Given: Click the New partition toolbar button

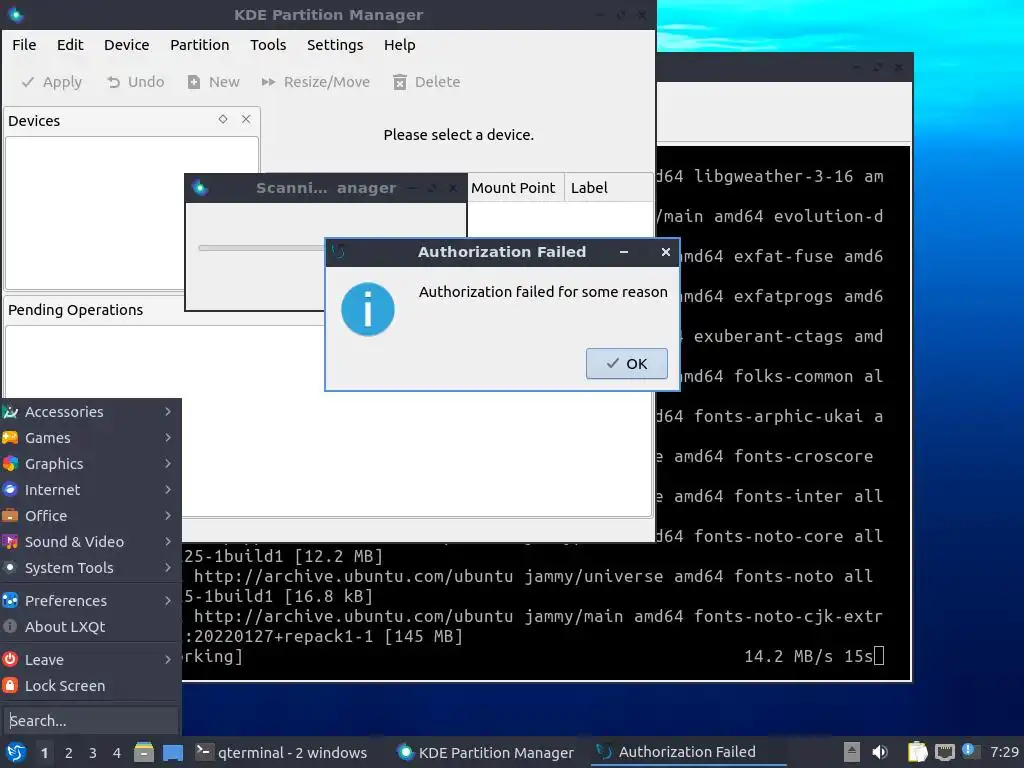Looking at the screenshot, I should pos(214,82).
